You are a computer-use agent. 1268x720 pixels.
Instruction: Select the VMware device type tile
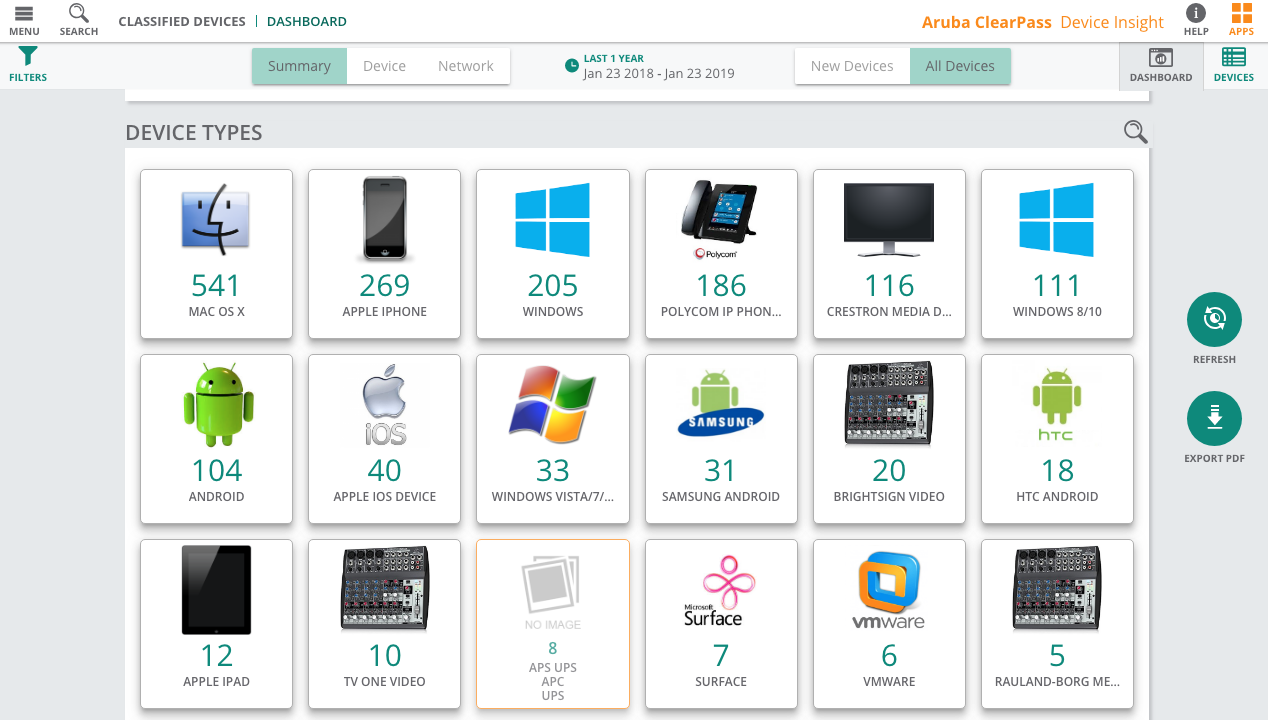click(x=889, y=624)
